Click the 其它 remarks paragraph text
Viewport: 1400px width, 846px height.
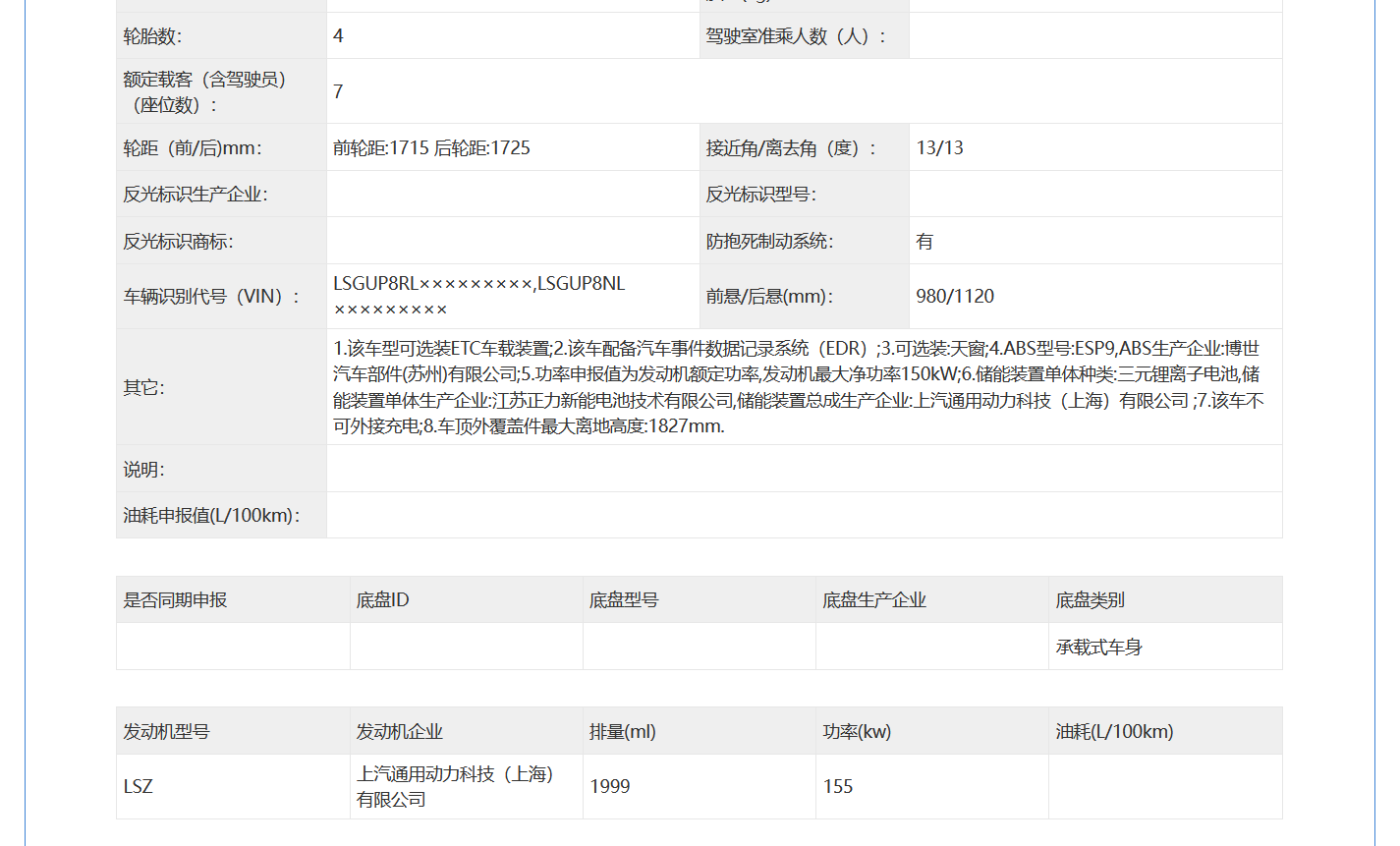point(798,387)
